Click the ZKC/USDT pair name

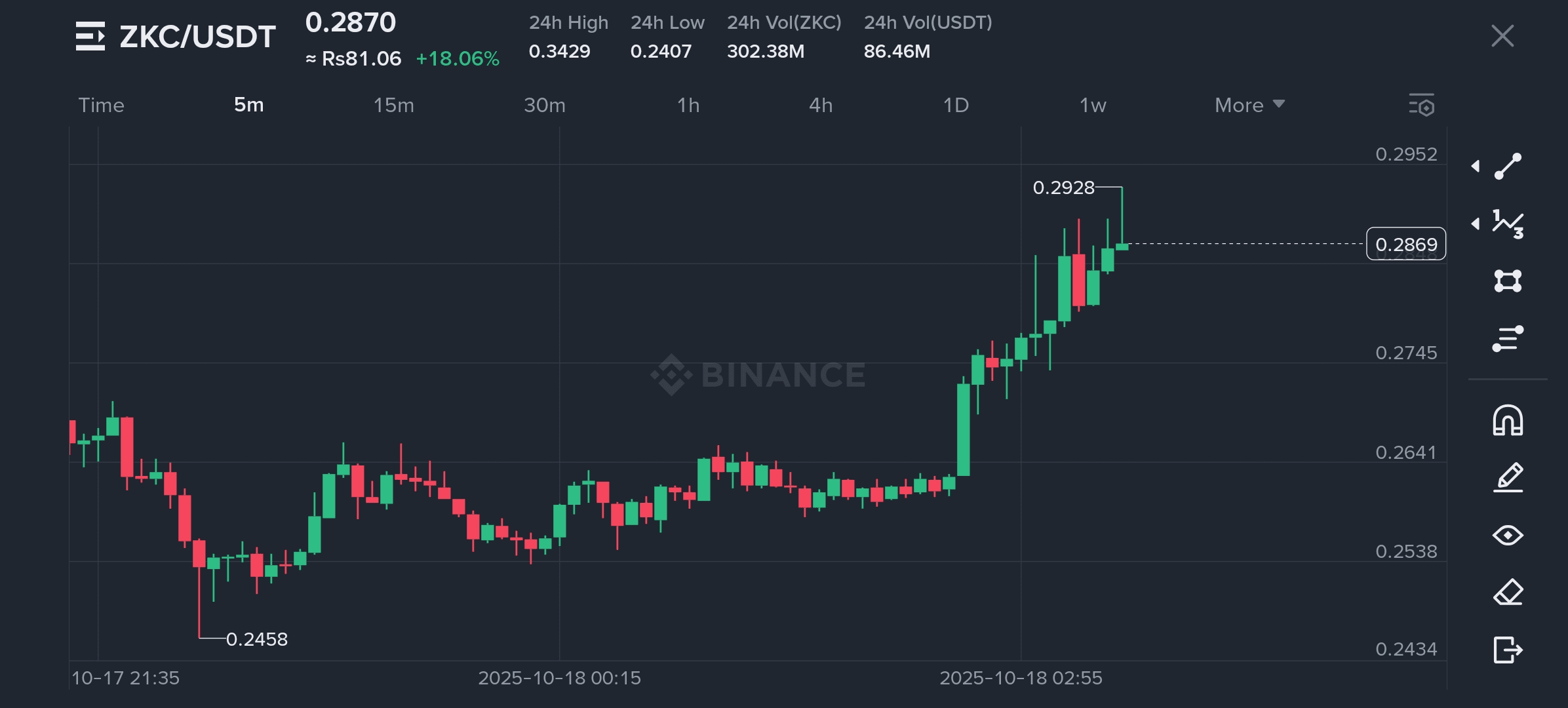click(197, 37)
